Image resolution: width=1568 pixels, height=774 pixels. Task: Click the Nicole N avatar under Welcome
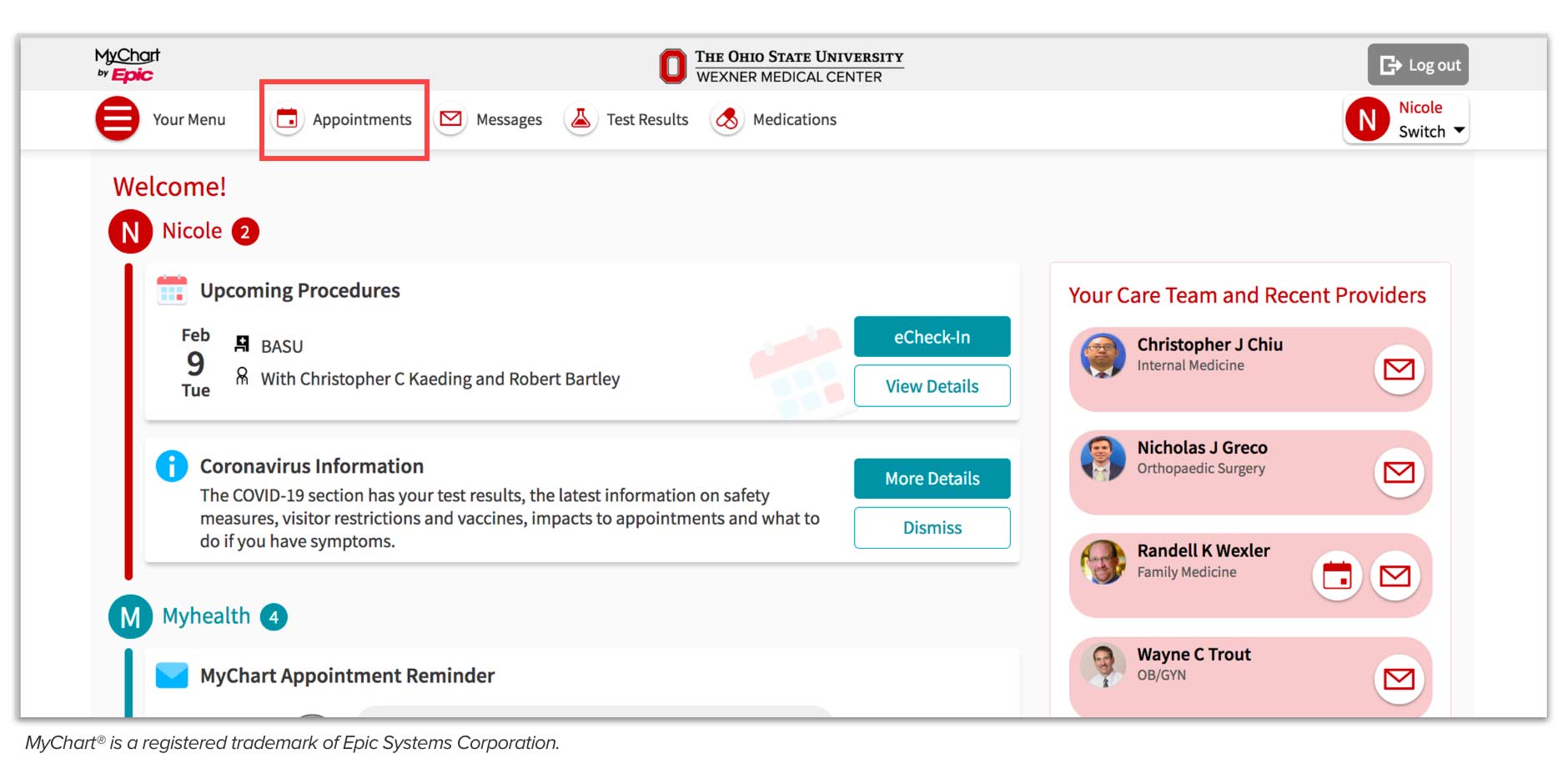pyautogui.click(x=130, y=231)
